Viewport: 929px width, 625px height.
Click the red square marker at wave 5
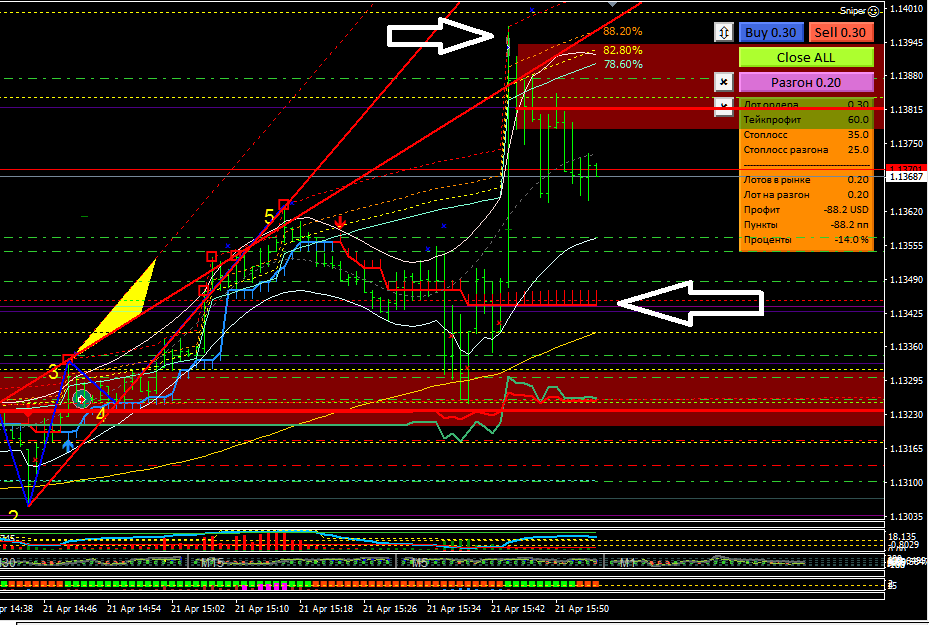click(x=284, y=205)
